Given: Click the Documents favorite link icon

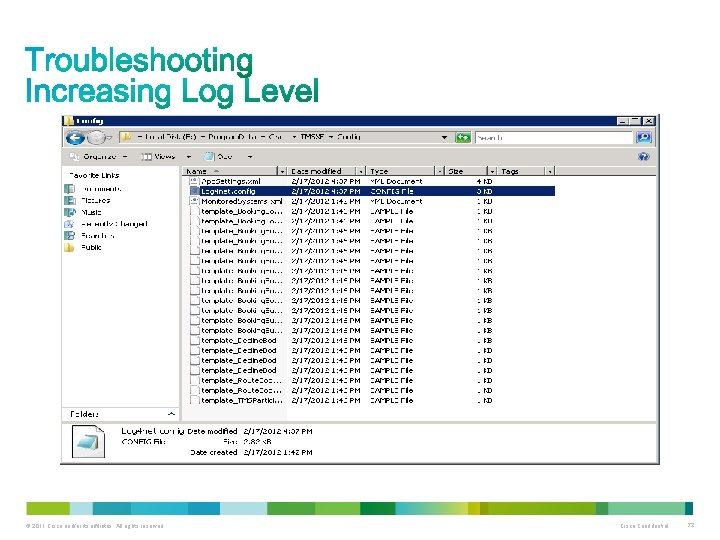Looking at the screenshot, I should (70, 189).
